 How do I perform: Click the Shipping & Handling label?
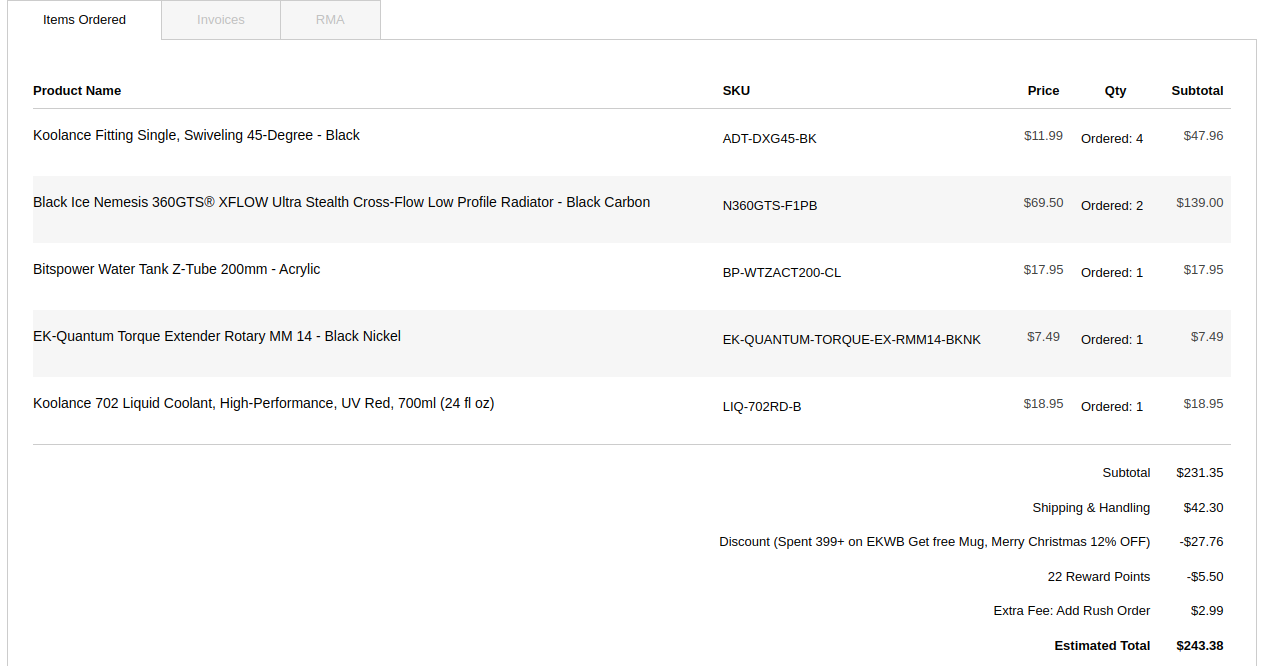(x=1091, y=508)
